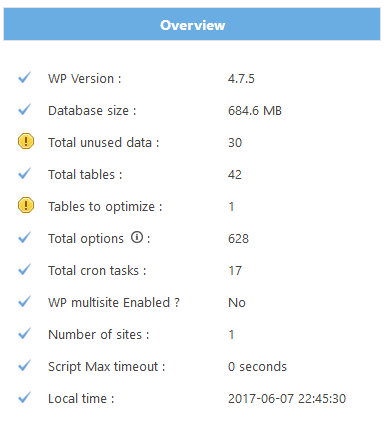Click the checkmark icon next to WP Version

coord(25,77)
